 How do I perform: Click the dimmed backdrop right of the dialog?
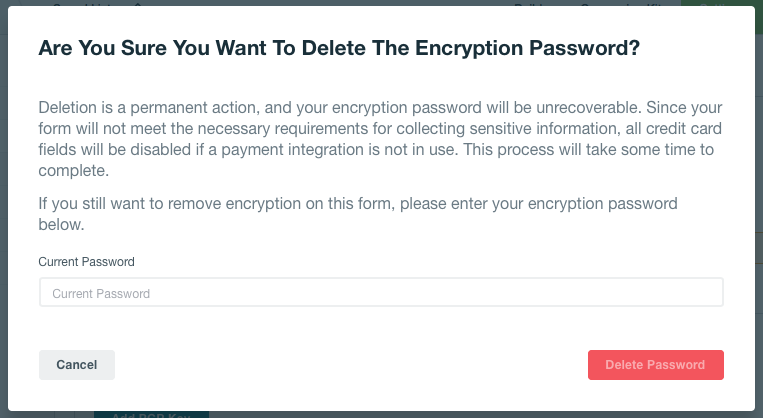(x=759, y=200)
